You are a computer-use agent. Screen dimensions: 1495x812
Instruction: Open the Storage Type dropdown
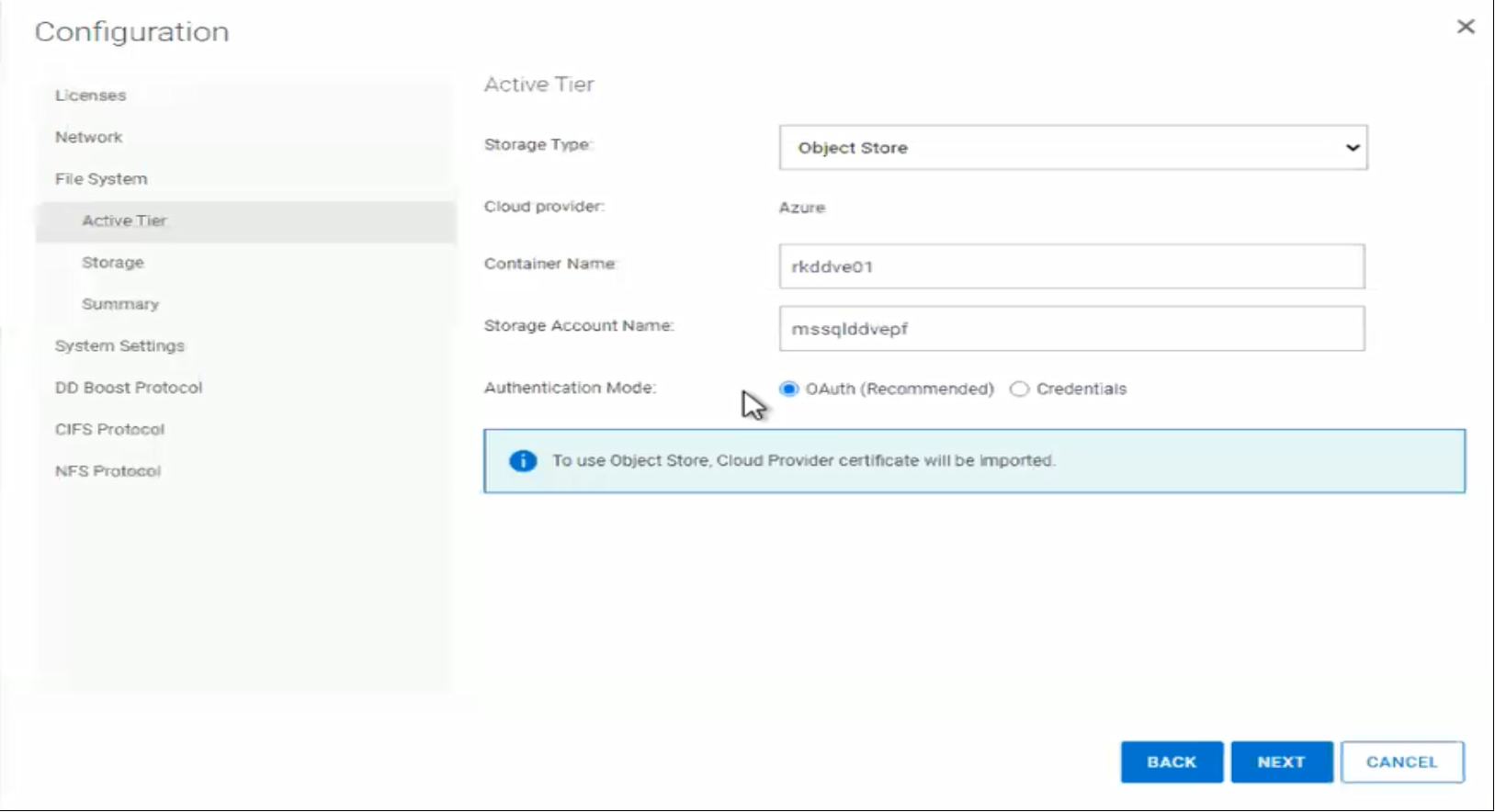coord(1073,148)
